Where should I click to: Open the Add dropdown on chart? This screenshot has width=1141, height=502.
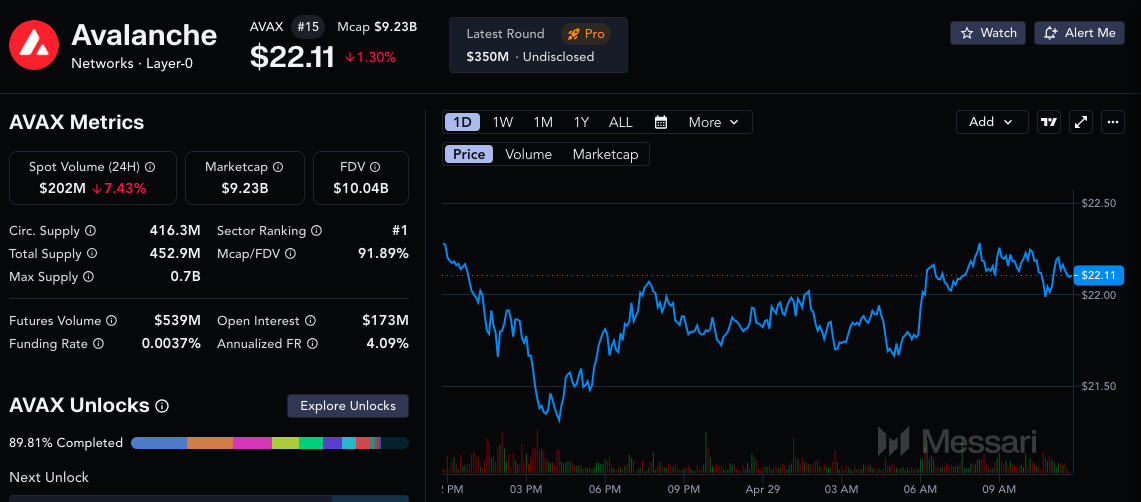pyautogui.click(x=991, y=122)
